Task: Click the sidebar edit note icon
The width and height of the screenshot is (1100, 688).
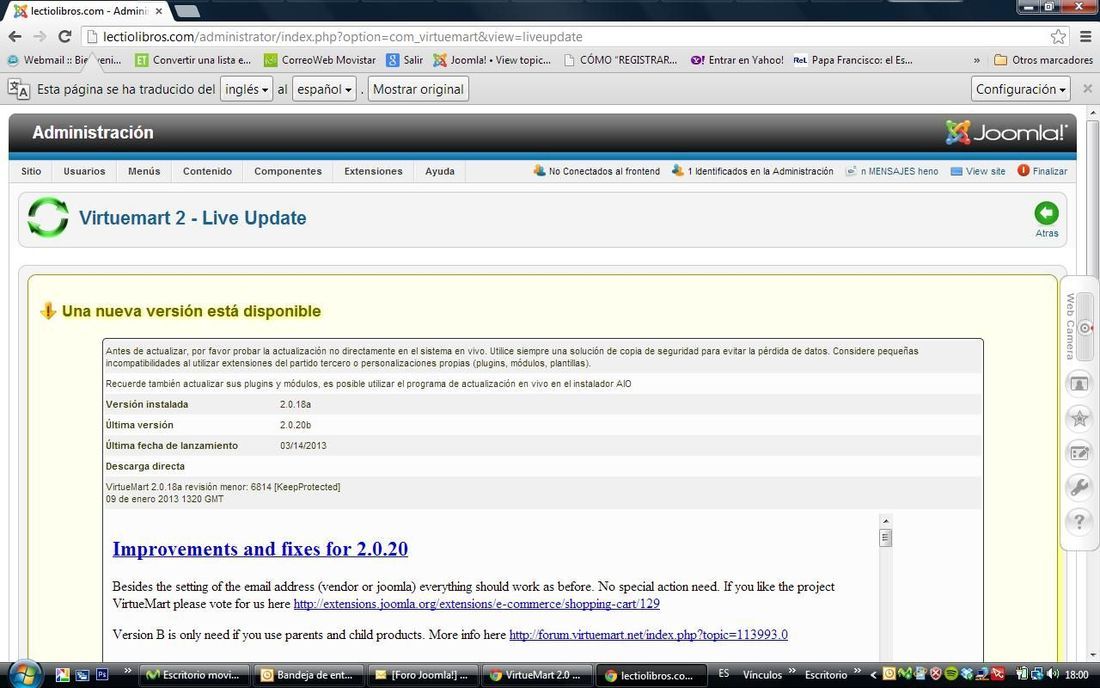Action: 1079,452
